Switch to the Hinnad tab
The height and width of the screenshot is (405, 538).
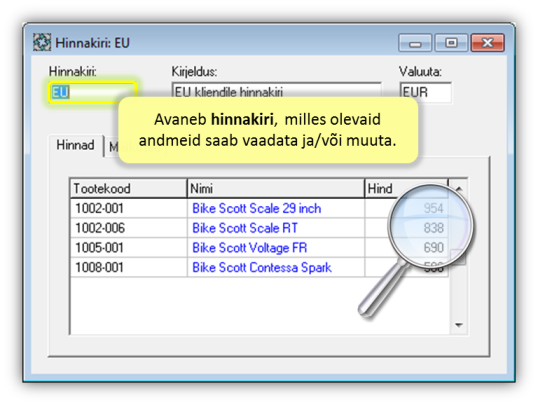[x=75, y=146]
